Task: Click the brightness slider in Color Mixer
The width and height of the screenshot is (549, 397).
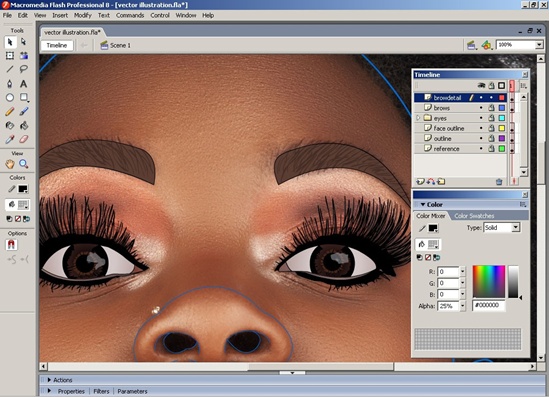Action: [x=513, y=281]
